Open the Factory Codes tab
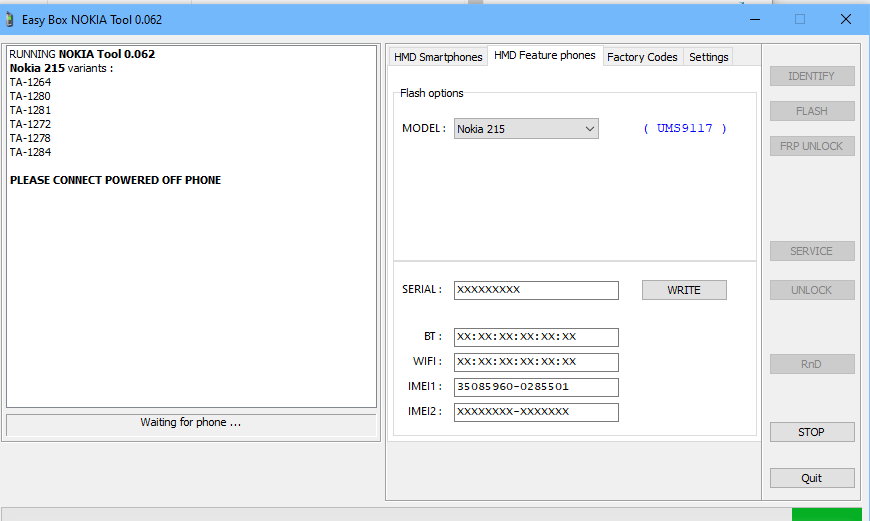Image resolution: width=870 pixels, height=521 pixels. click(643, 57)
